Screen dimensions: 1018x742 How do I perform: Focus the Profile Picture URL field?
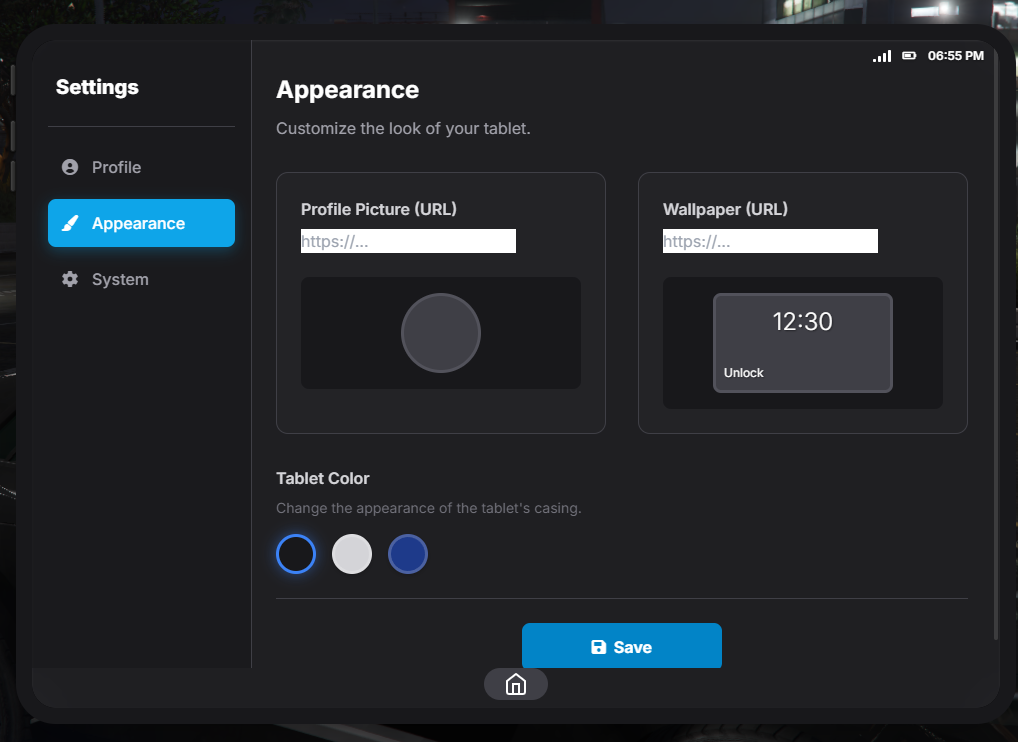pyautogui.click(x=408, y=241)
